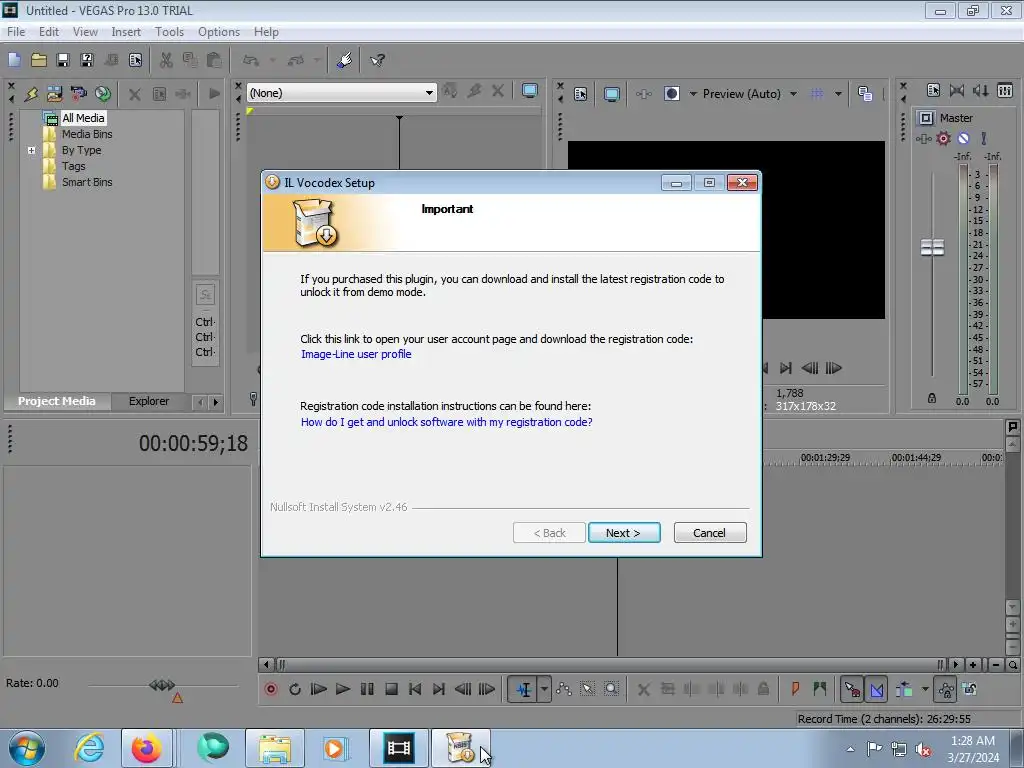Open Project Properties from the main toolbar
This screenshot has height=768, width=1024.
(x=135, y=60)
